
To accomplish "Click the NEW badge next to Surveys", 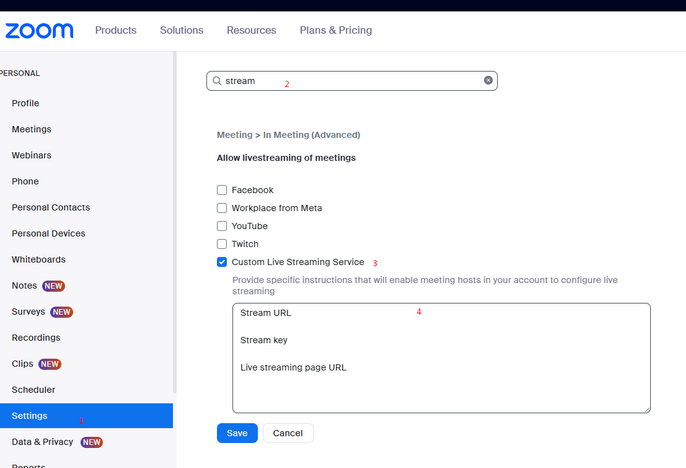I will [x=62, y=312].
